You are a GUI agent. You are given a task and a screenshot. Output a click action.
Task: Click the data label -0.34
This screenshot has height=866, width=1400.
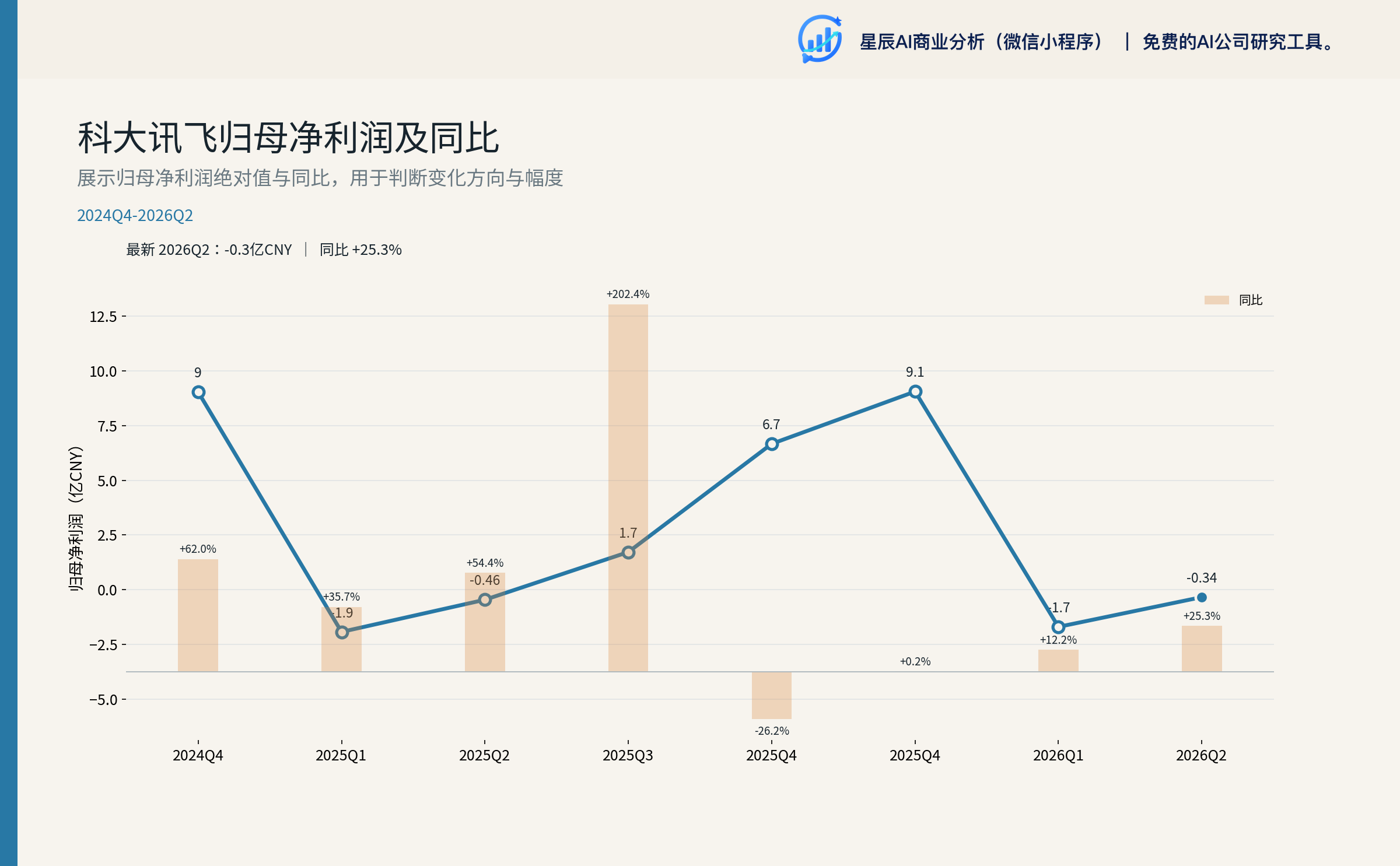pyautogui.click(x=1202, y=578)
